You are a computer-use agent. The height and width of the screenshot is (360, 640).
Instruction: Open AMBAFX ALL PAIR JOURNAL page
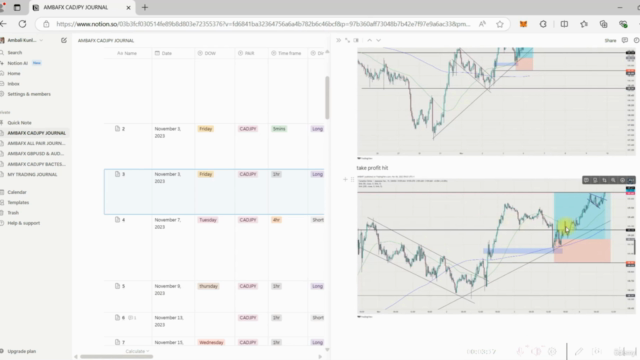pyautogui.click(x=36, y=143)
